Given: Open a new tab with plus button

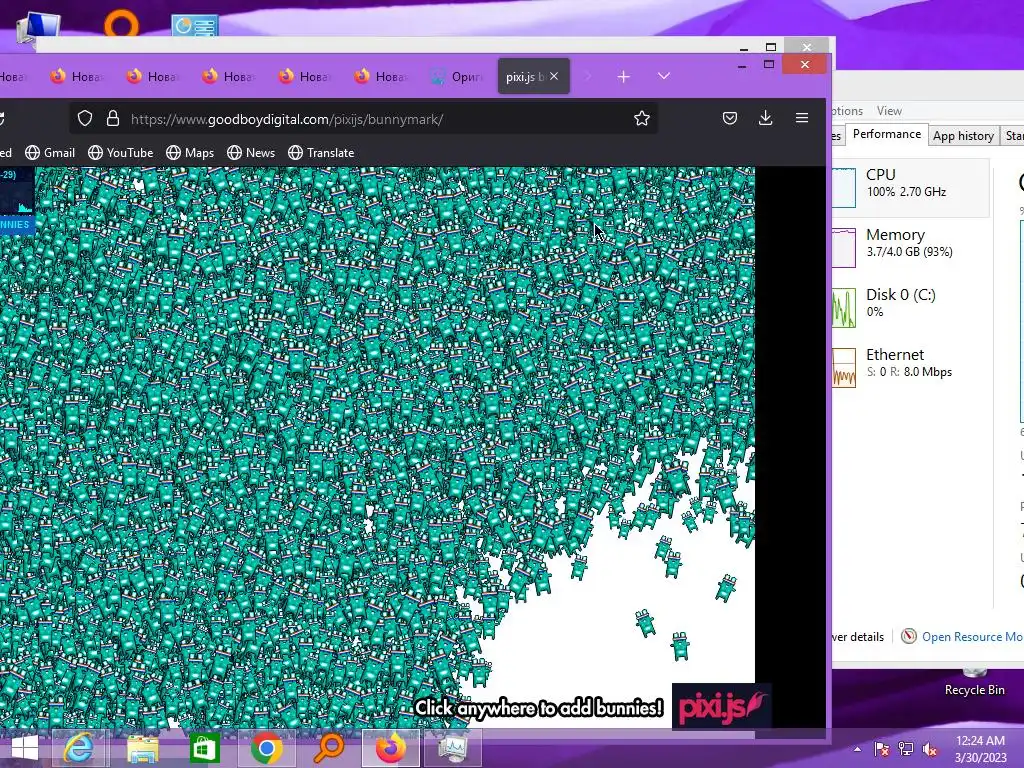Looking at the screenshot, I should [x=624, y=77].
